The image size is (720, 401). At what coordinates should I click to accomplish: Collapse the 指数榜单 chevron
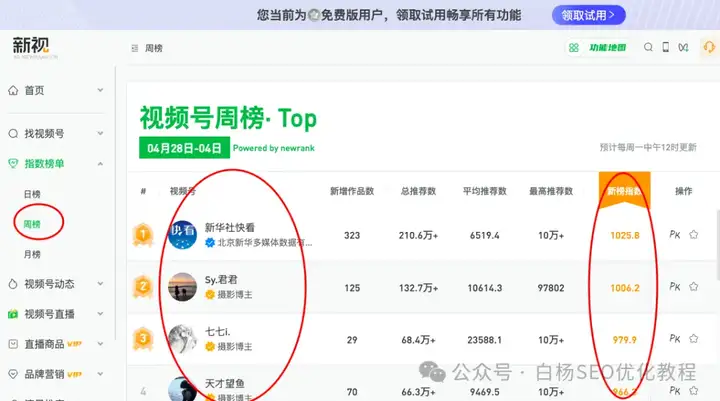click(x=100, y=164)
